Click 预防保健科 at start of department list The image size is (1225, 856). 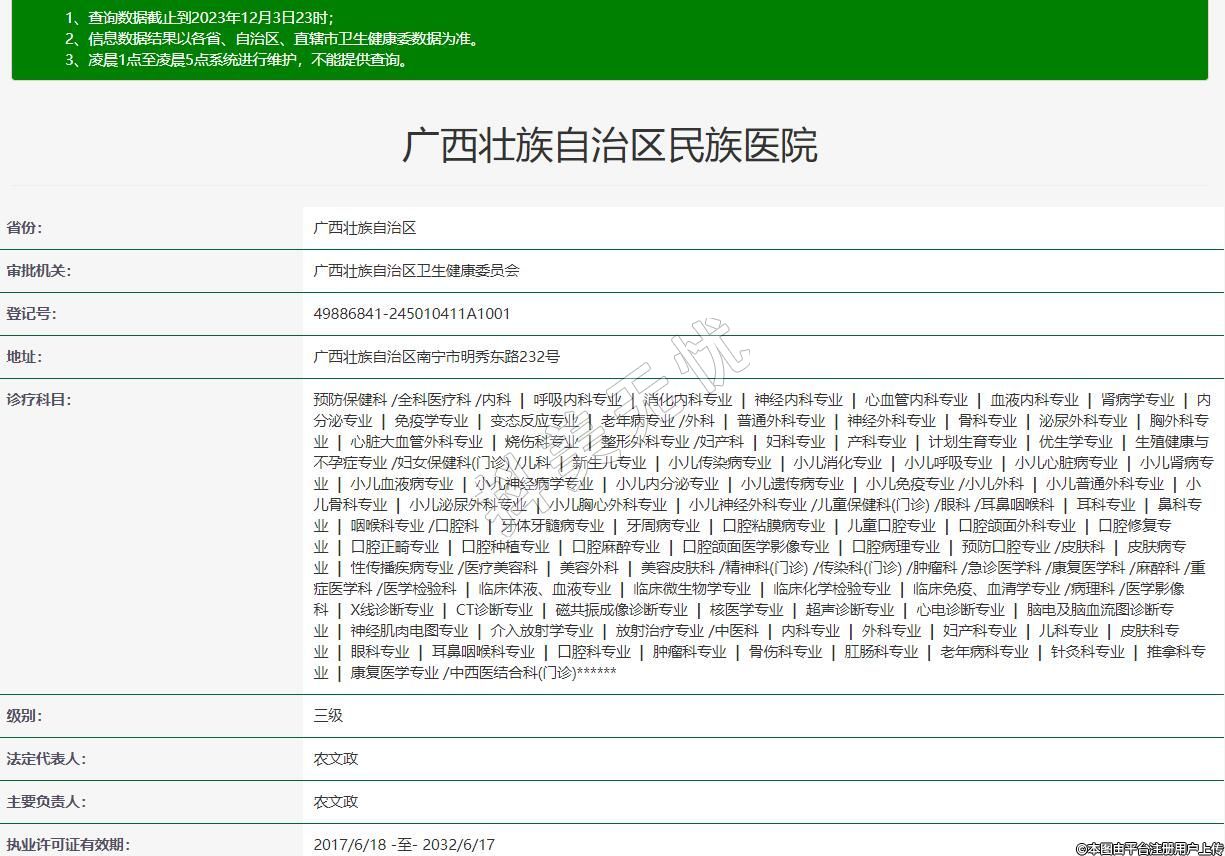pyautogui.click(x=349, y=400)
